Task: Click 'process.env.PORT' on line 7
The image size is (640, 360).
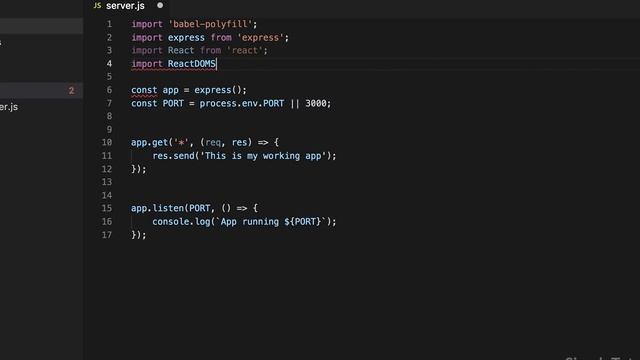Action: point(242,103)
